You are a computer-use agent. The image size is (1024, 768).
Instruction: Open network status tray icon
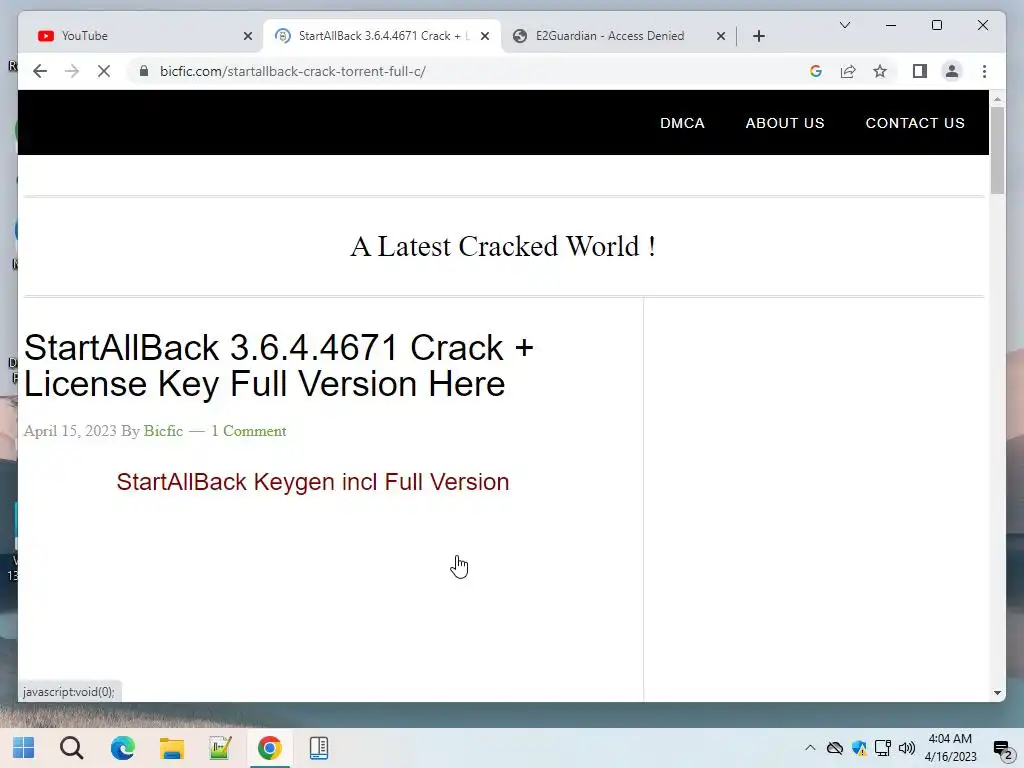pyautogui.click(x=882, y=748)
